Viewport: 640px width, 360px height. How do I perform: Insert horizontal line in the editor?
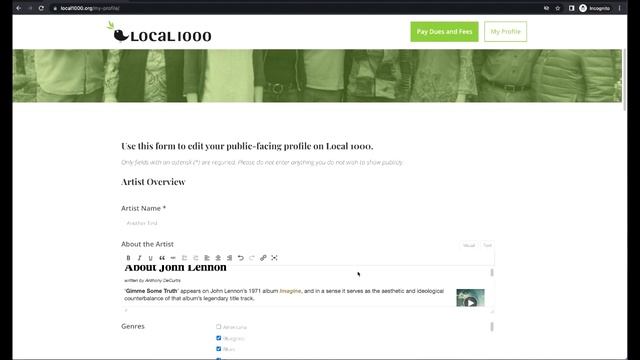point(173,258)
